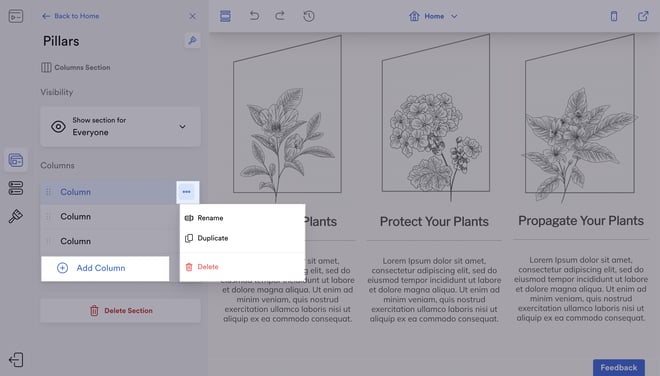
Task: Redo the last change
Action: point(280,16)
